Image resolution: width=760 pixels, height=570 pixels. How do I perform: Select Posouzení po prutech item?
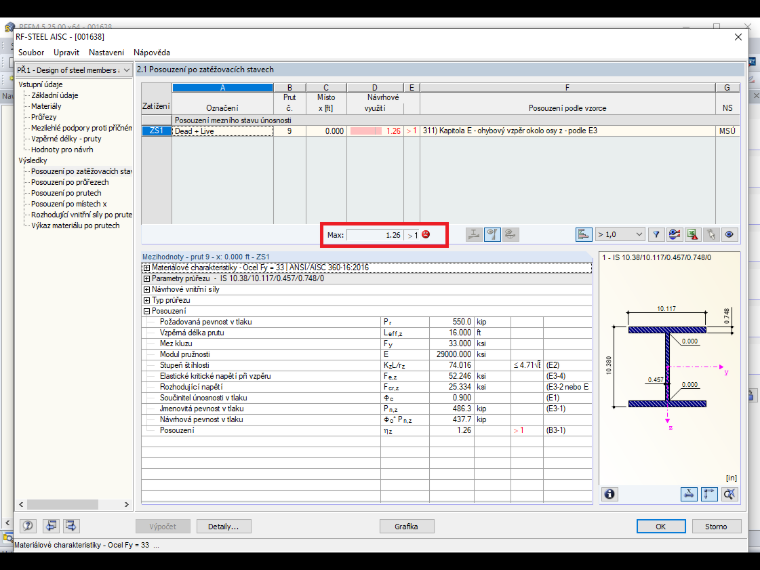[66, 193]
